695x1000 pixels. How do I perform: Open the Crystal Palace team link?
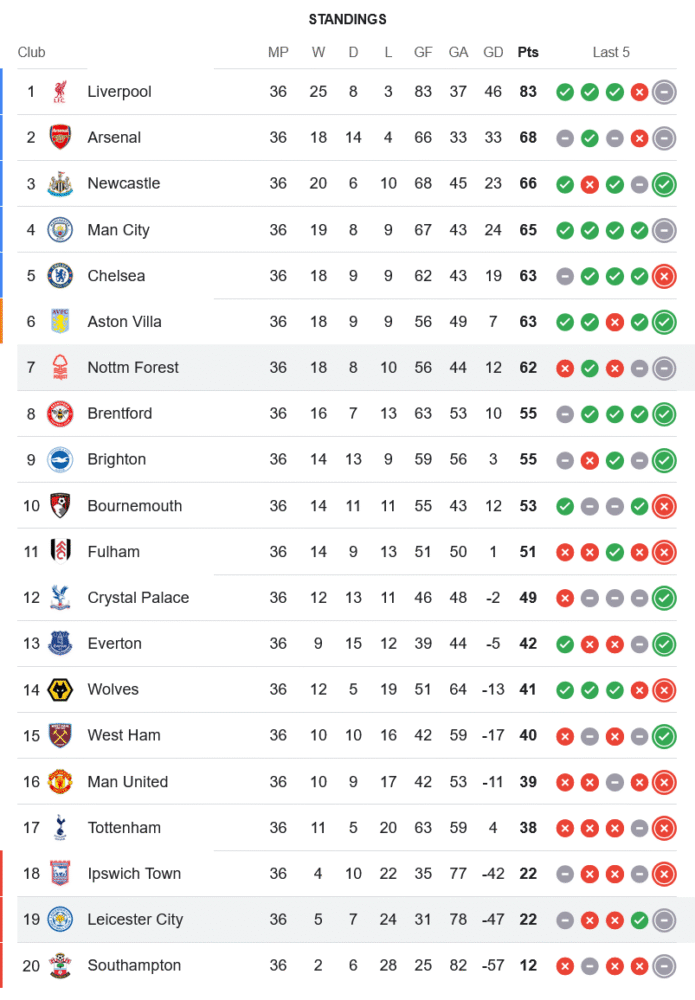click(138, 598)
